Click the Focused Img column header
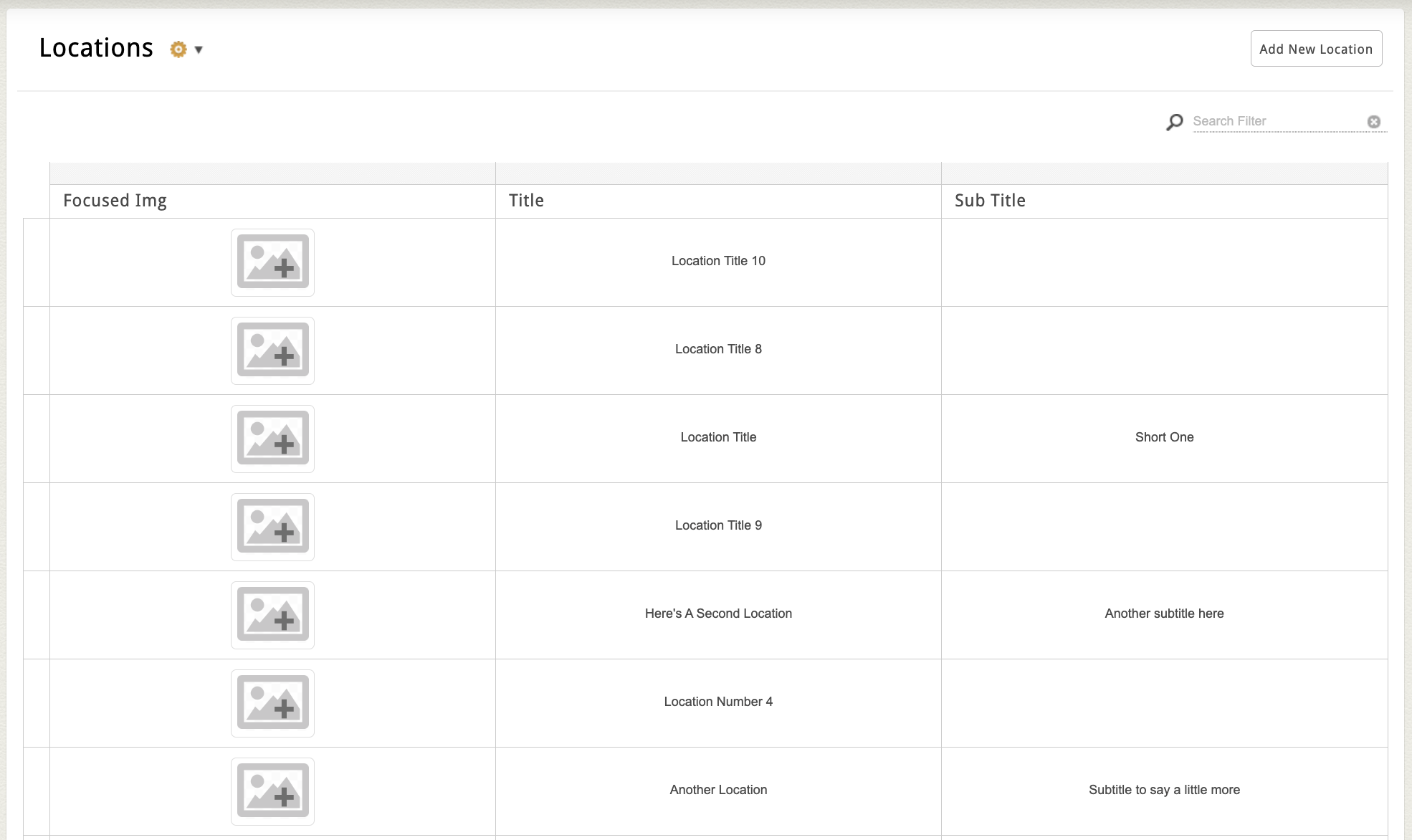This screenshot has height=840, width=1412. pyautogui.click(x=115, y=201)
